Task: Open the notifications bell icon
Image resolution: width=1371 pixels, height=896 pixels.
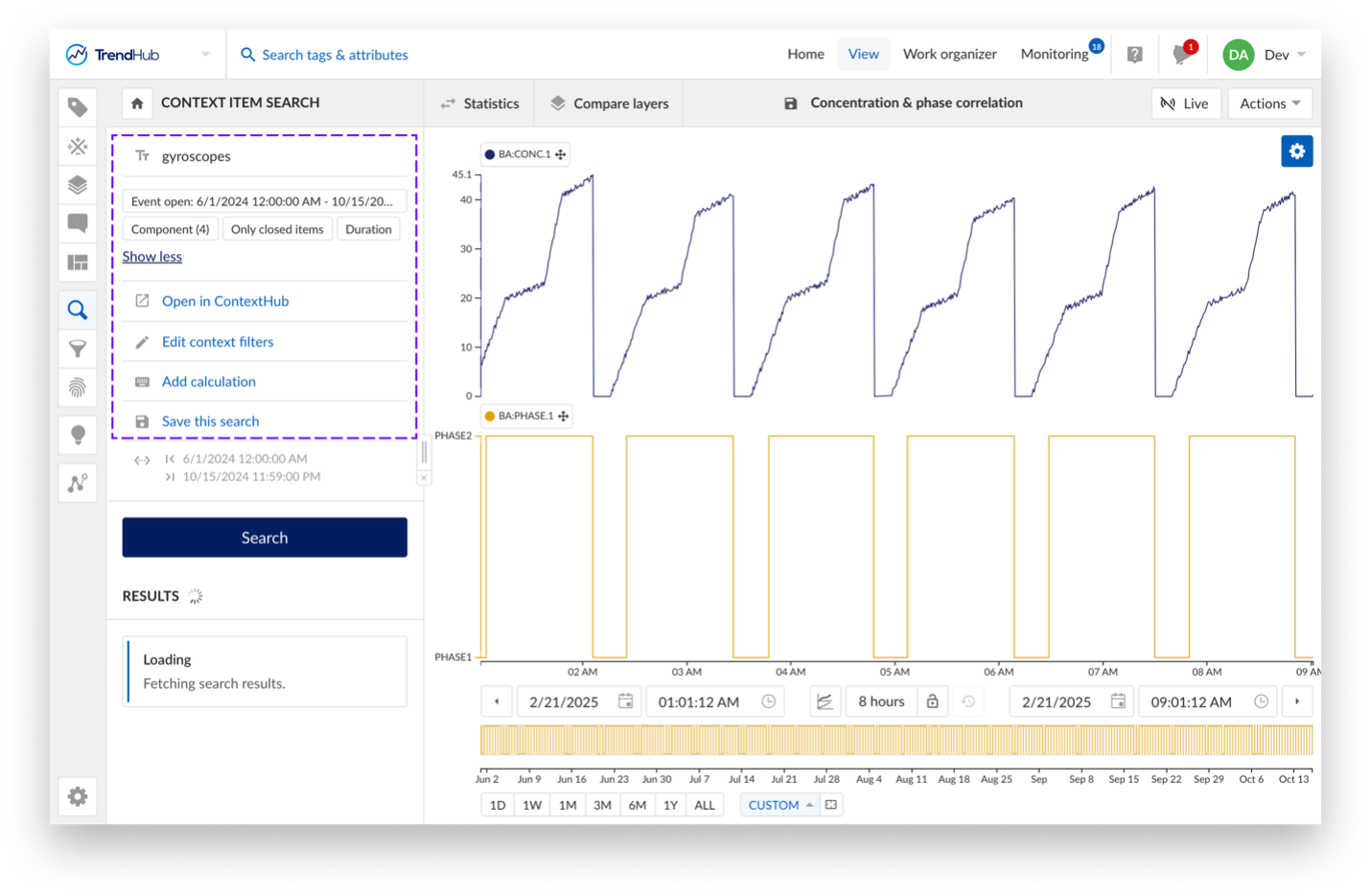Action: tap(1181, 55)
